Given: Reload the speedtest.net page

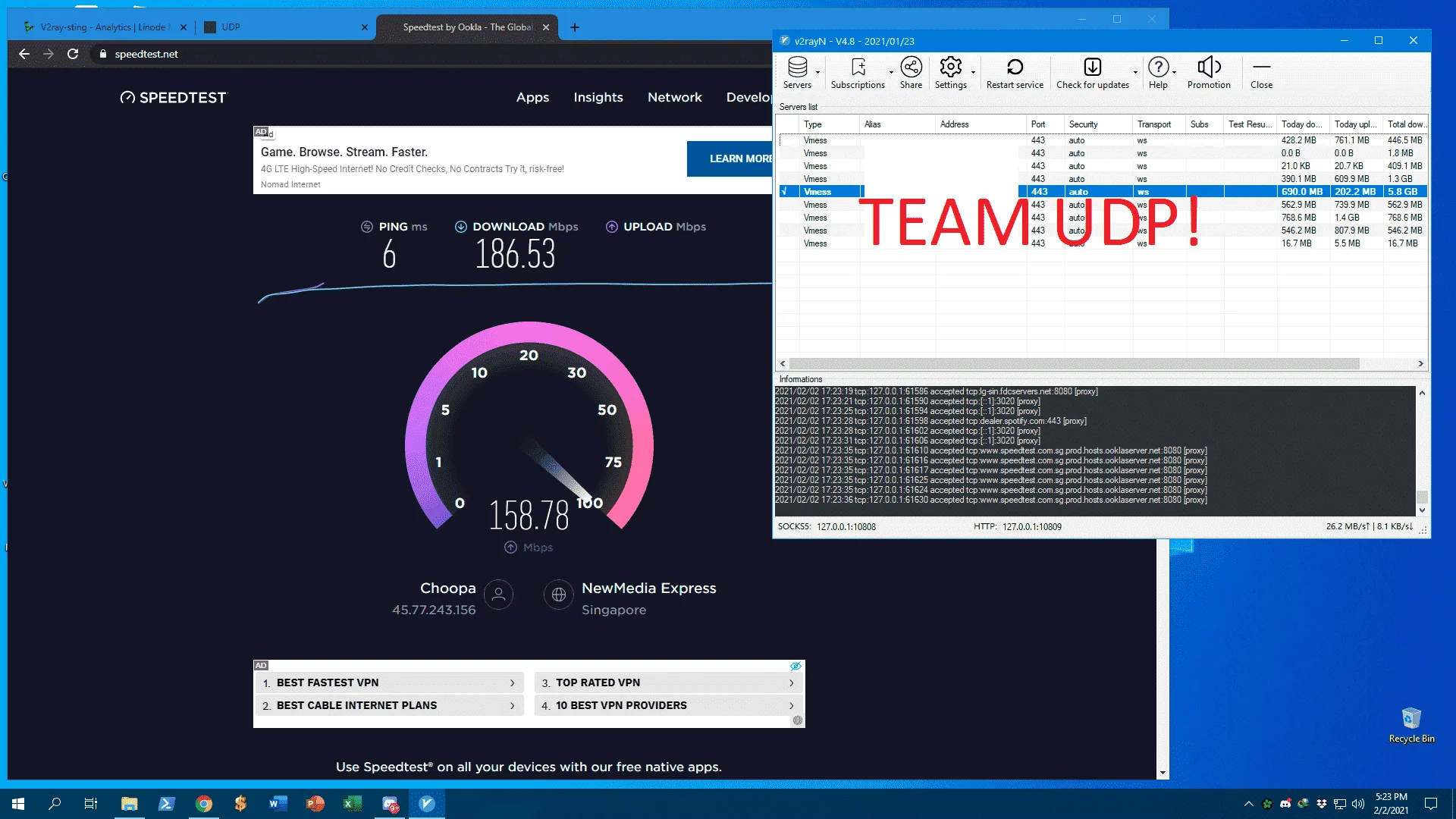Looking at the screenshot, I should (x=73, y=54).
